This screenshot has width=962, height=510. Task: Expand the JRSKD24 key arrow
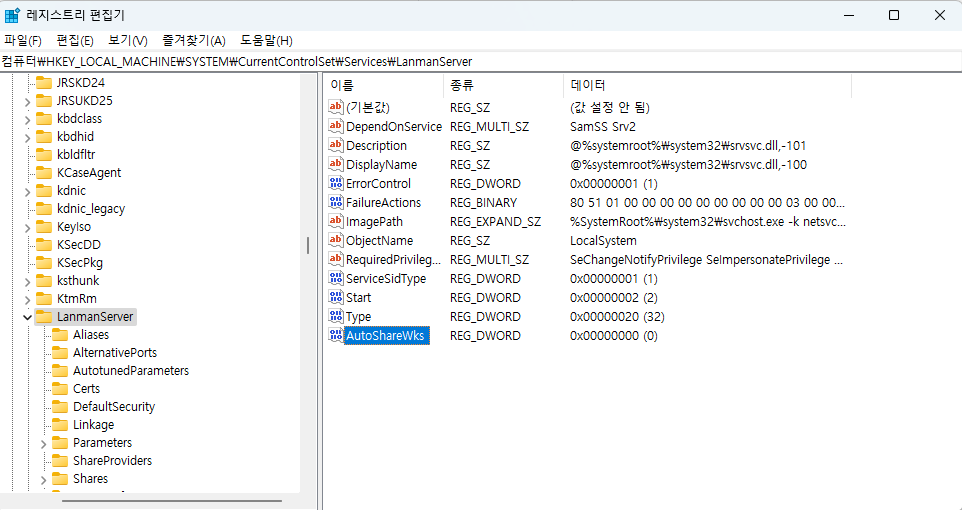click(27, 83)
